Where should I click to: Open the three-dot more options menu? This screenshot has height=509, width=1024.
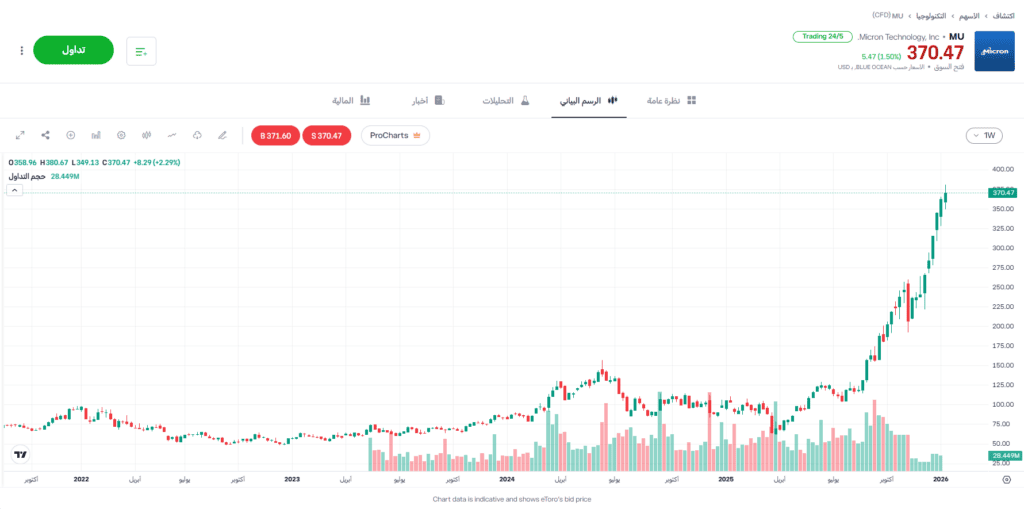pyautogui.click(x=21, y=50)
